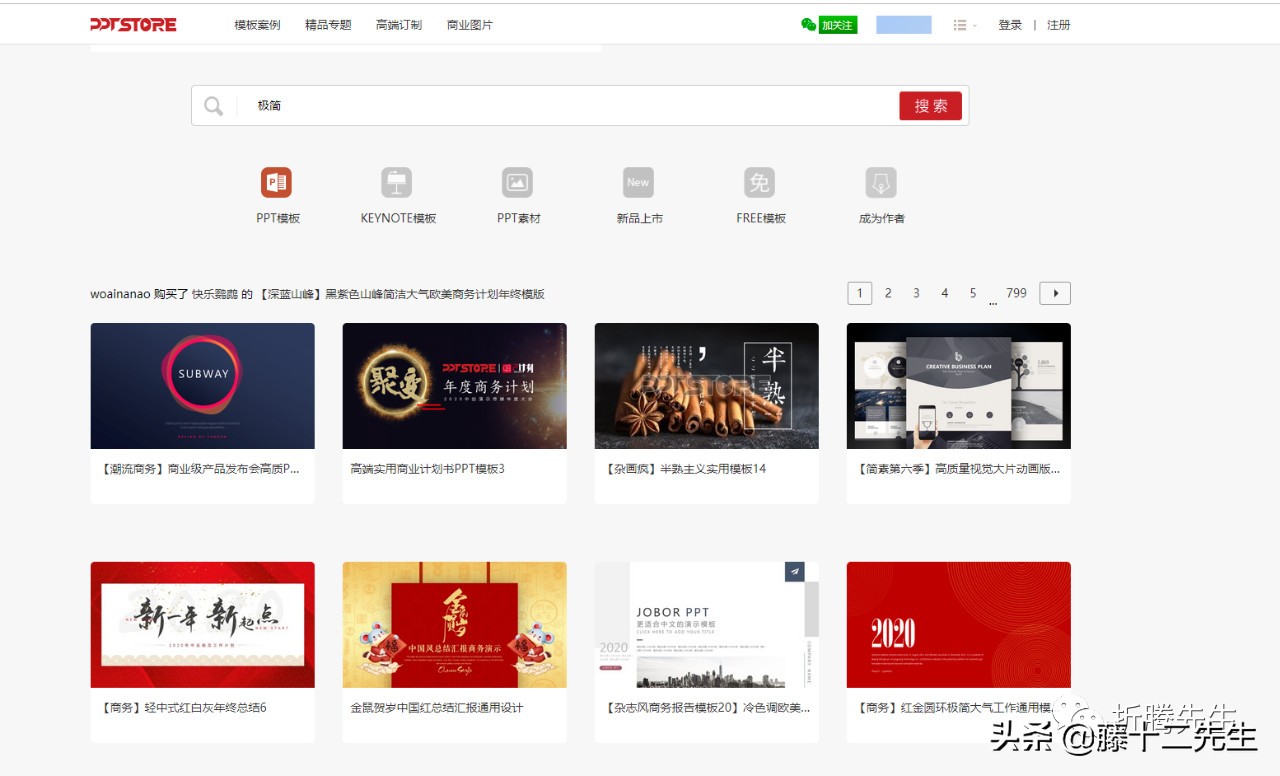Open the 半熟 cinnamon template thumbnail
Image resolution: width=1280 pixels, height=776 pixels.
[x=707, y=386]
